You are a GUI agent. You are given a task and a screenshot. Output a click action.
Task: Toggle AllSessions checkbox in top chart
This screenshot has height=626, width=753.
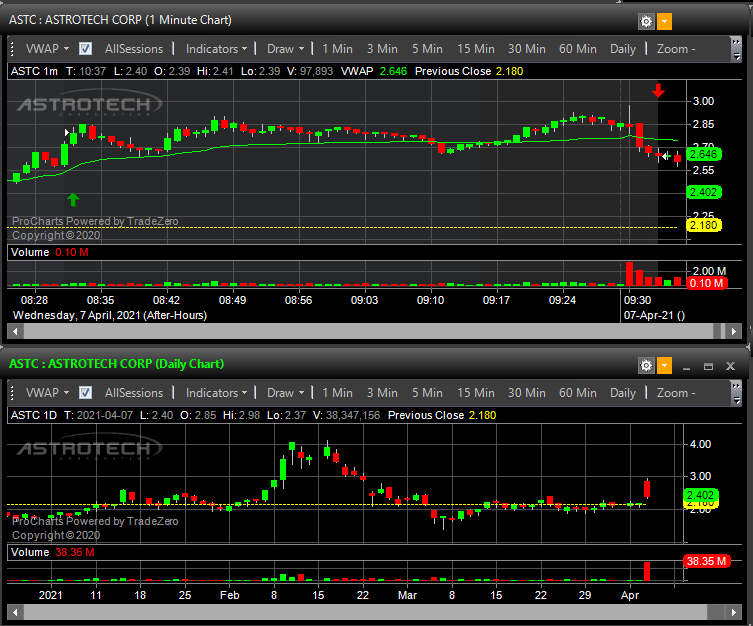click(85, 49)
